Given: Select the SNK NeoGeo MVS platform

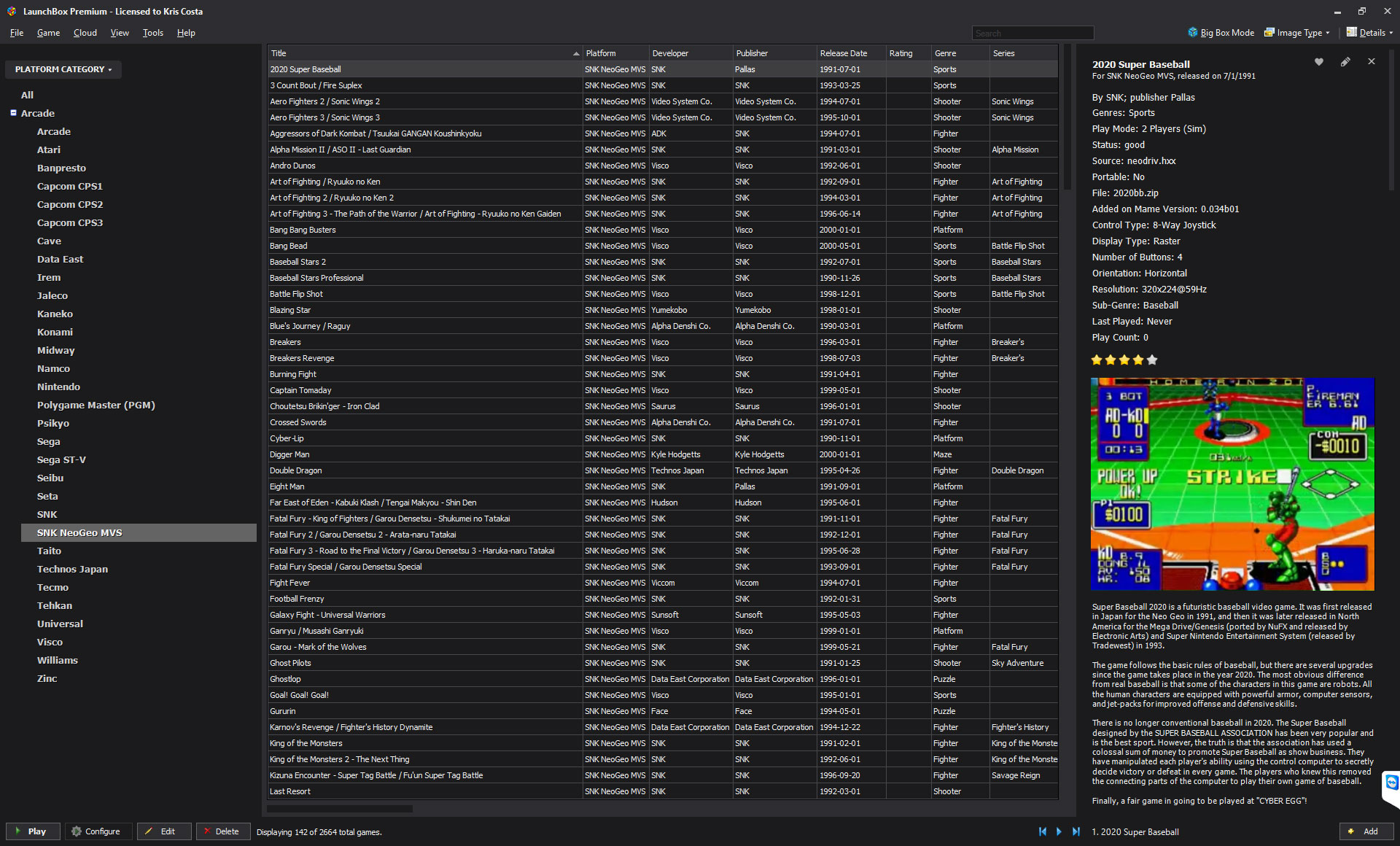Looking at the screenshot, I should click(x=139, y=532).
